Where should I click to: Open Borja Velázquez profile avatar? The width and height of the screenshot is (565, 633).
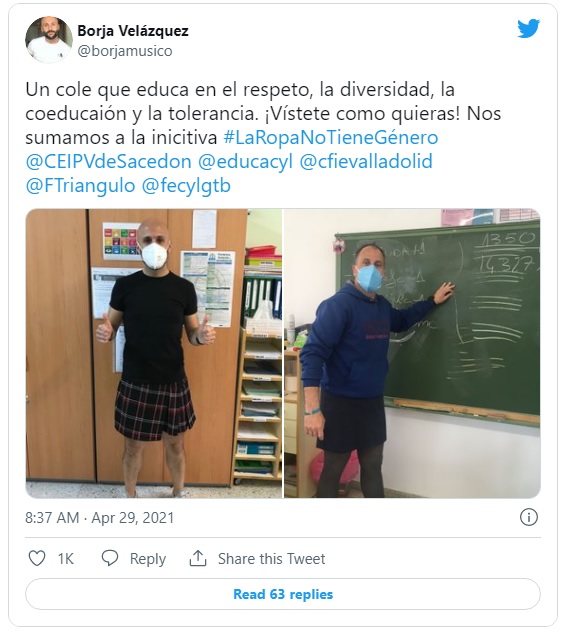[x=49, y=40]
